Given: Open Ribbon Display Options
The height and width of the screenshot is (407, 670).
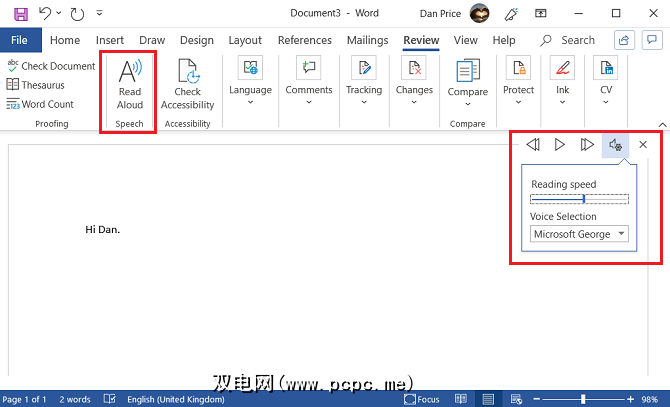Looking at the screenshot, I should coord(541,13).
